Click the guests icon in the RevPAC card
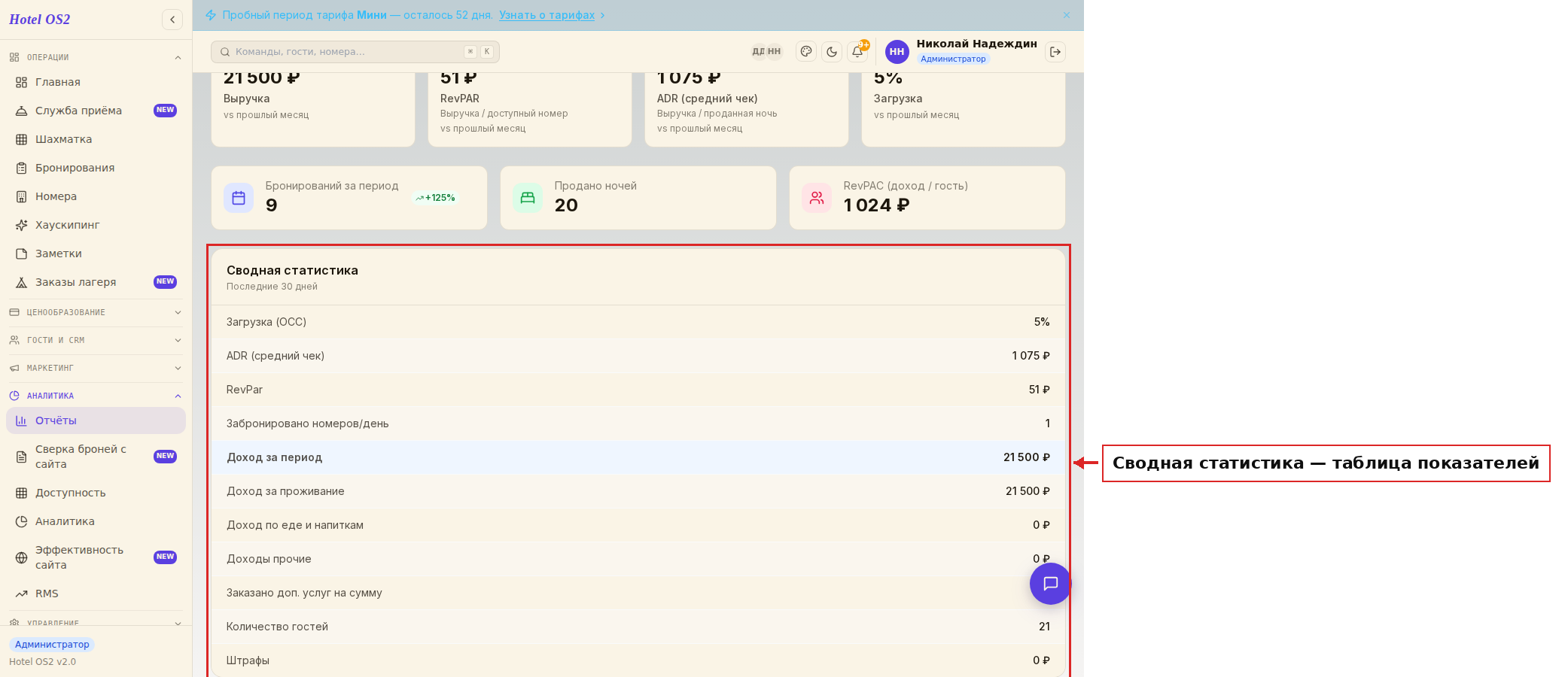 click(x=817, y=198)
